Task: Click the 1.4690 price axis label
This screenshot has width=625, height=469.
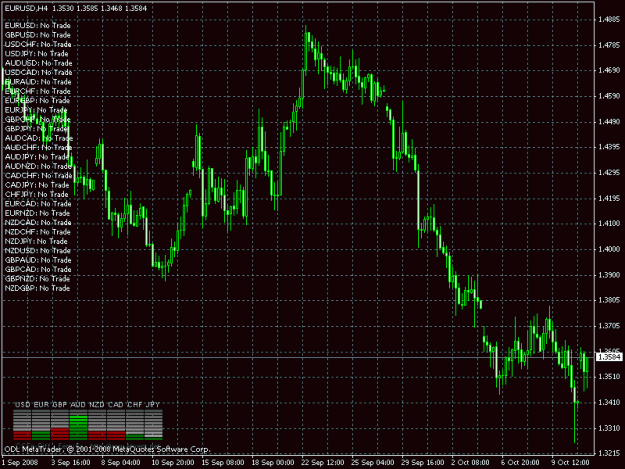Action: pos(609,70)
